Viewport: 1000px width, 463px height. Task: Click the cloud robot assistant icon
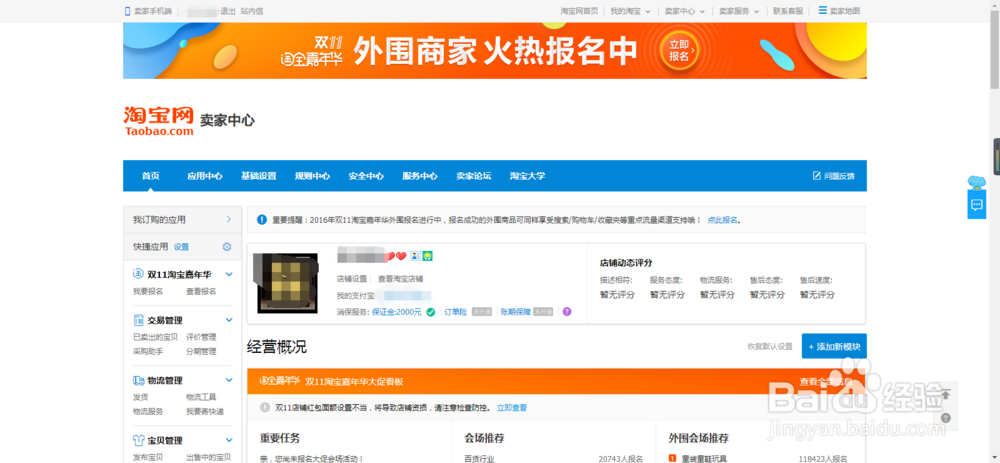tap(976, 183)
